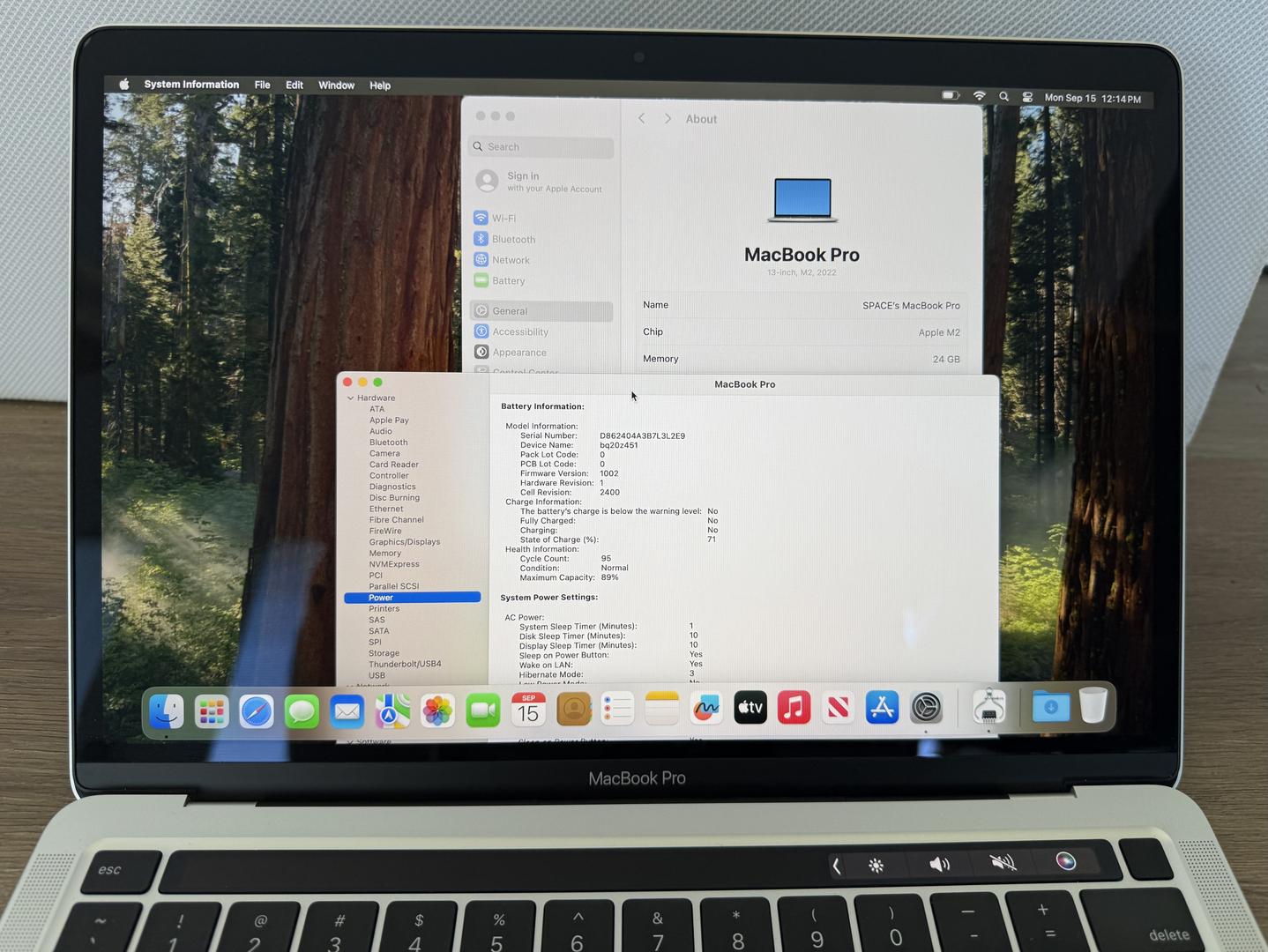Open Freeform app in the Dock
Screen dimensions: 1268x952
705,708
